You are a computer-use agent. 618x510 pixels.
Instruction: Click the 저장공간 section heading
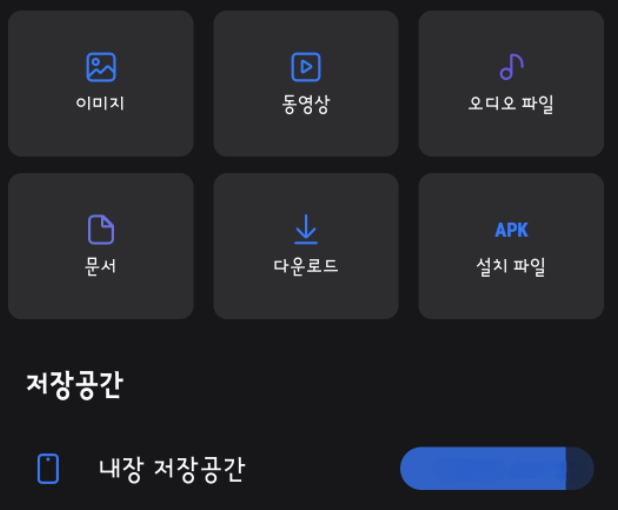[x=75, y=385]
